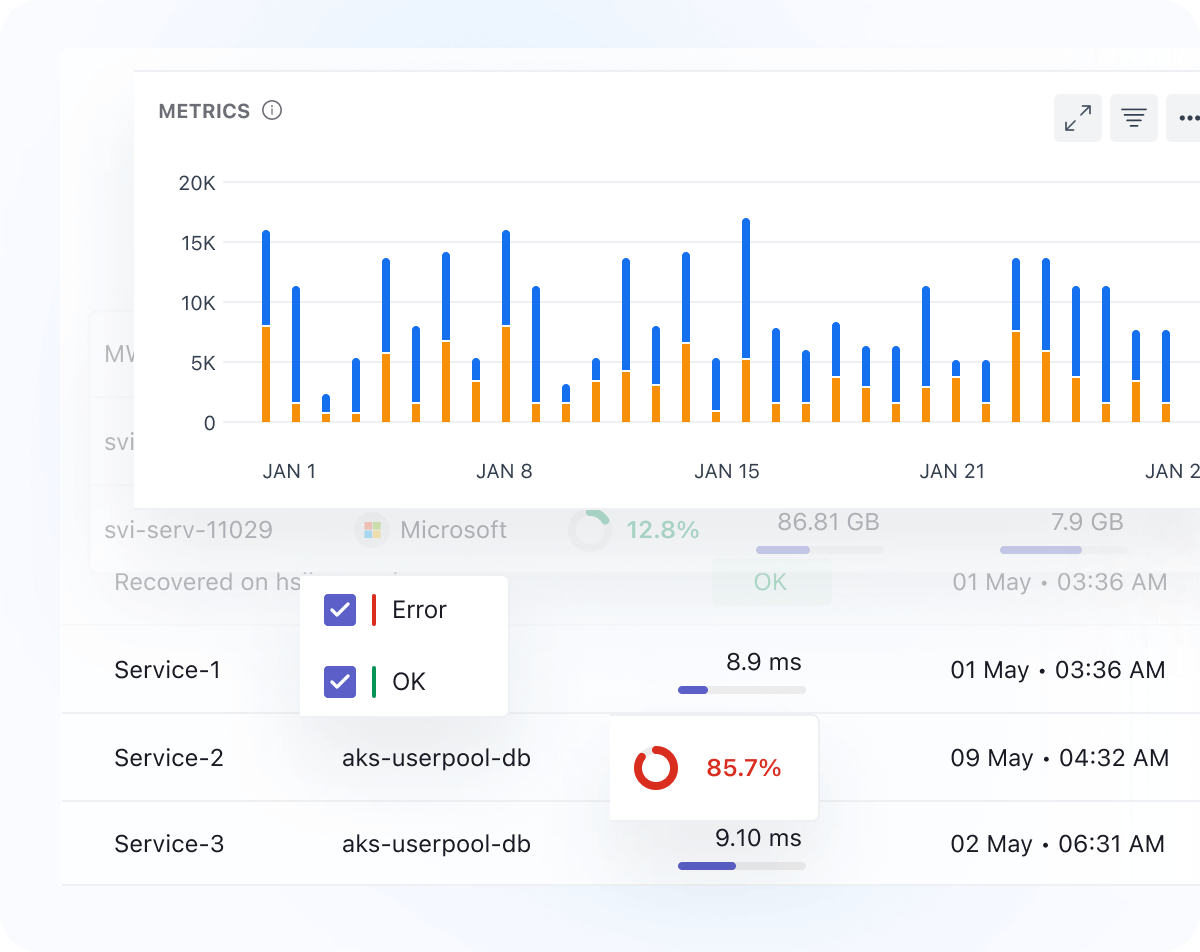Image resolution: width=1200 pixels, height=952 pixels.
Task: Select the Service-3 row name
Action: (169, 844)
